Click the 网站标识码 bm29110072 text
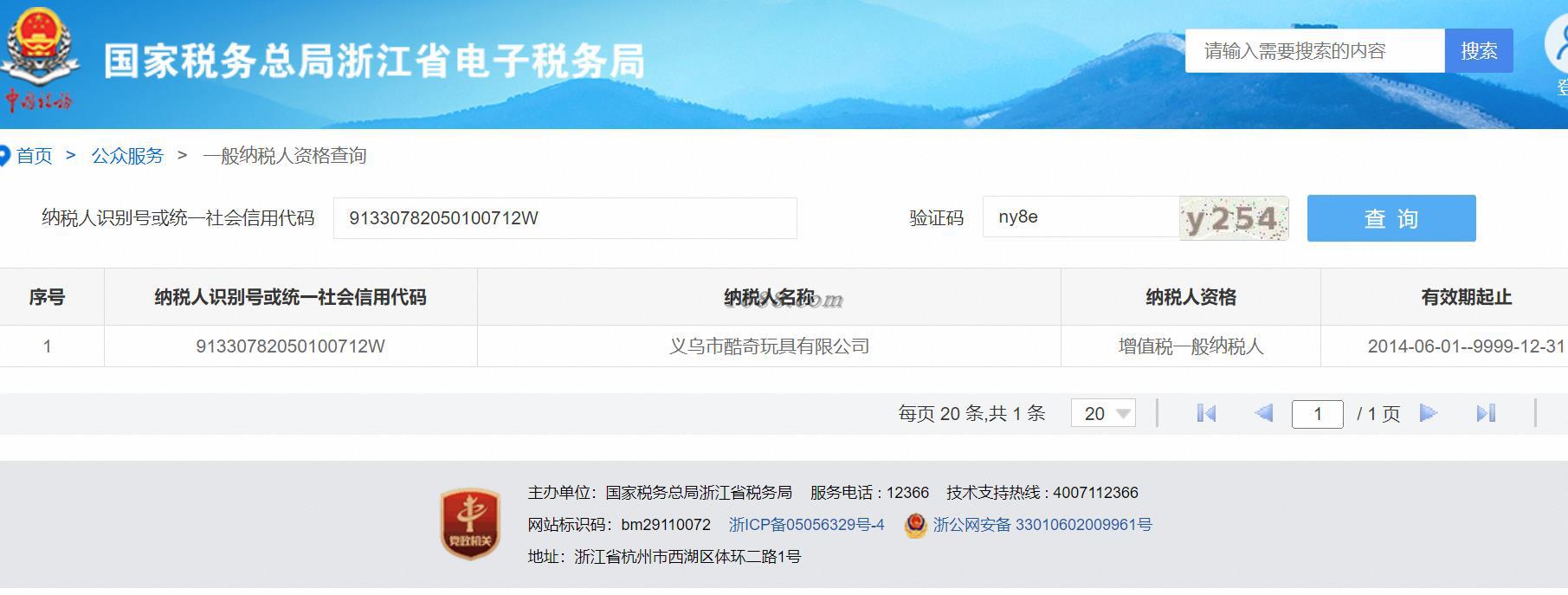 (619, 525)
